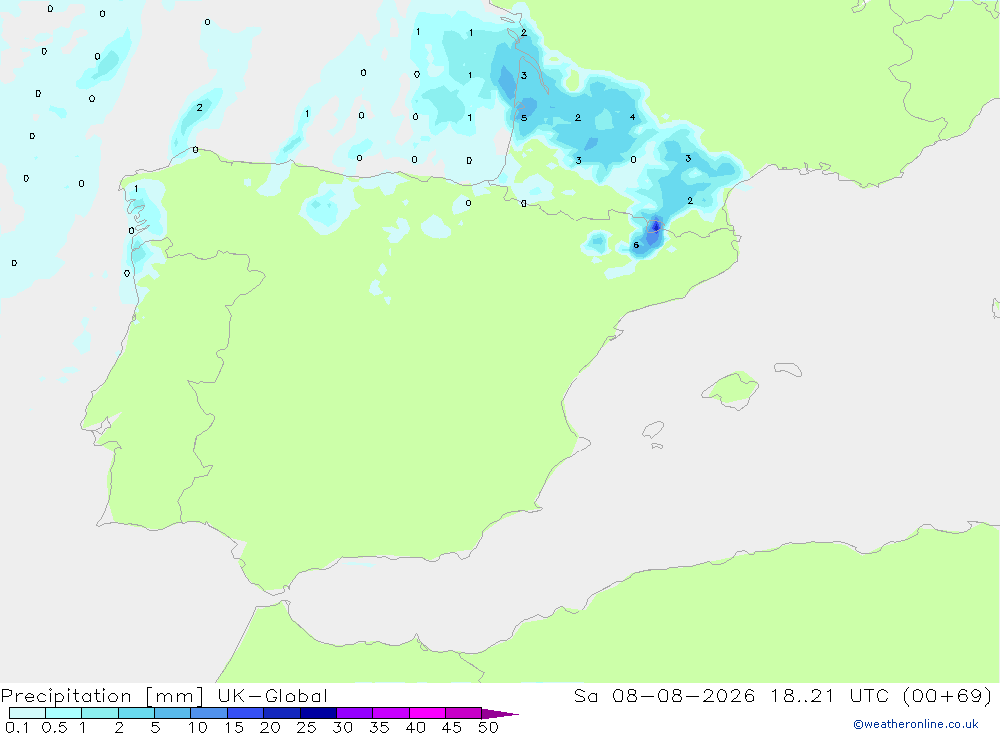The height and width of the screenshot is (733, 1000).
Task: Click the dark blue heaviest-rain spot over the Pyrenees
Action: (656, 226)
